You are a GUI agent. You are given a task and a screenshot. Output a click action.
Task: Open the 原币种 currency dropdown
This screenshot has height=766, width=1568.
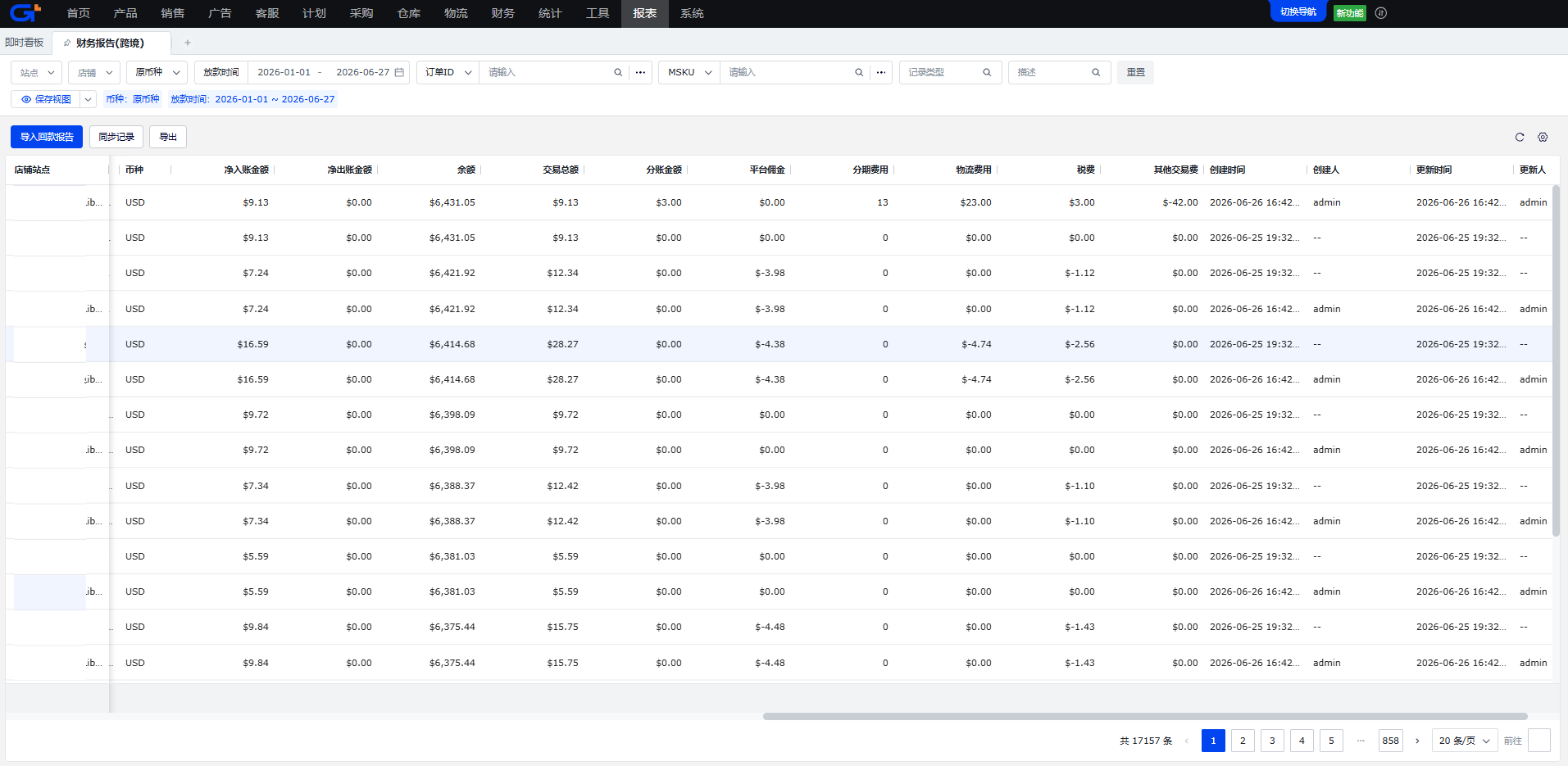coord(157,72)
